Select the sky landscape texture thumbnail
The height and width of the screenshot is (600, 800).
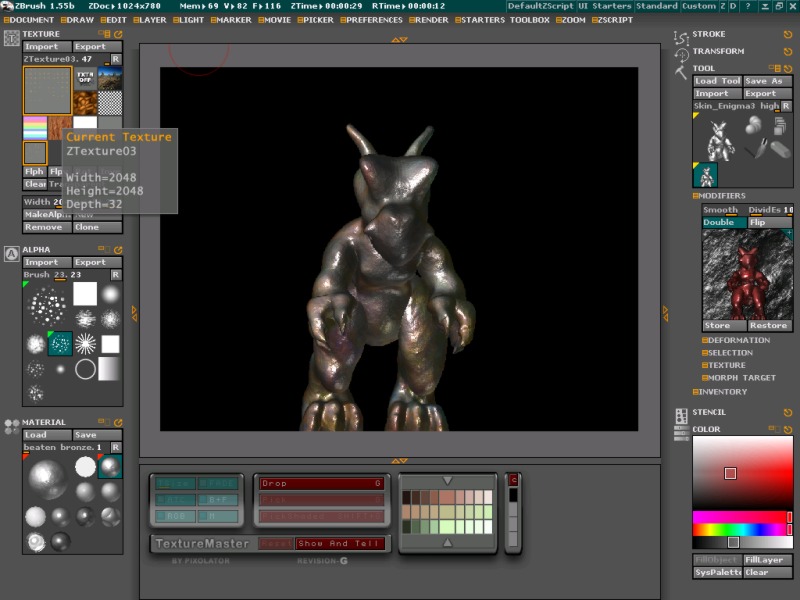[x=110, y=78]
